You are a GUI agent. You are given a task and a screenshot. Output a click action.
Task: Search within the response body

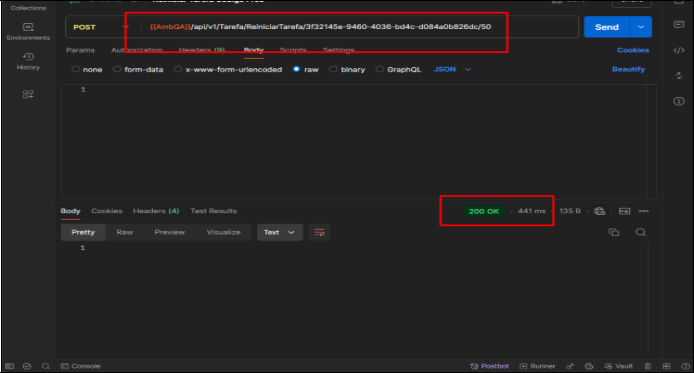pos(640,232)
